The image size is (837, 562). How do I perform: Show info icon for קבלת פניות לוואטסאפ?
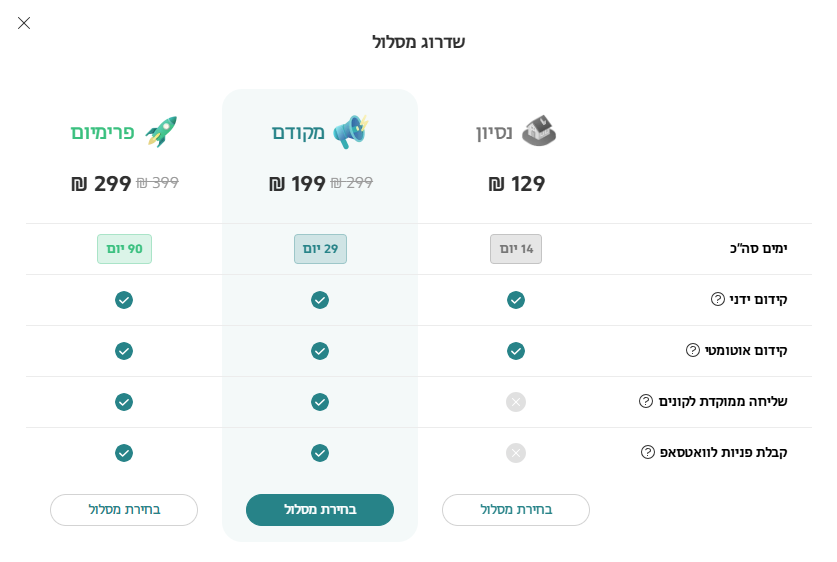click(x=648, y=452)
